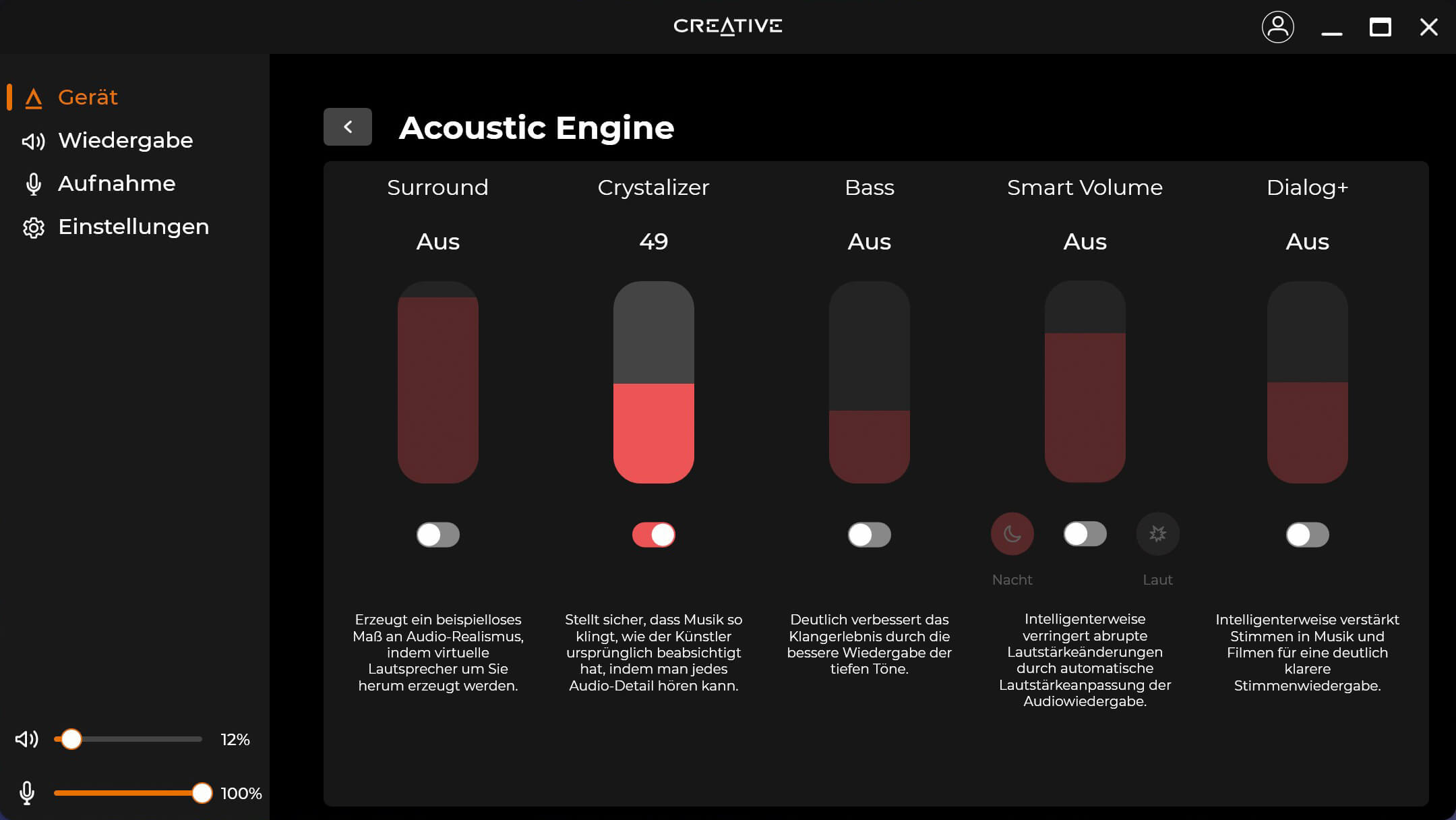Open the Gerät section in the sidebar
This screenshot has height=820, width=1456.
(88, 97)
